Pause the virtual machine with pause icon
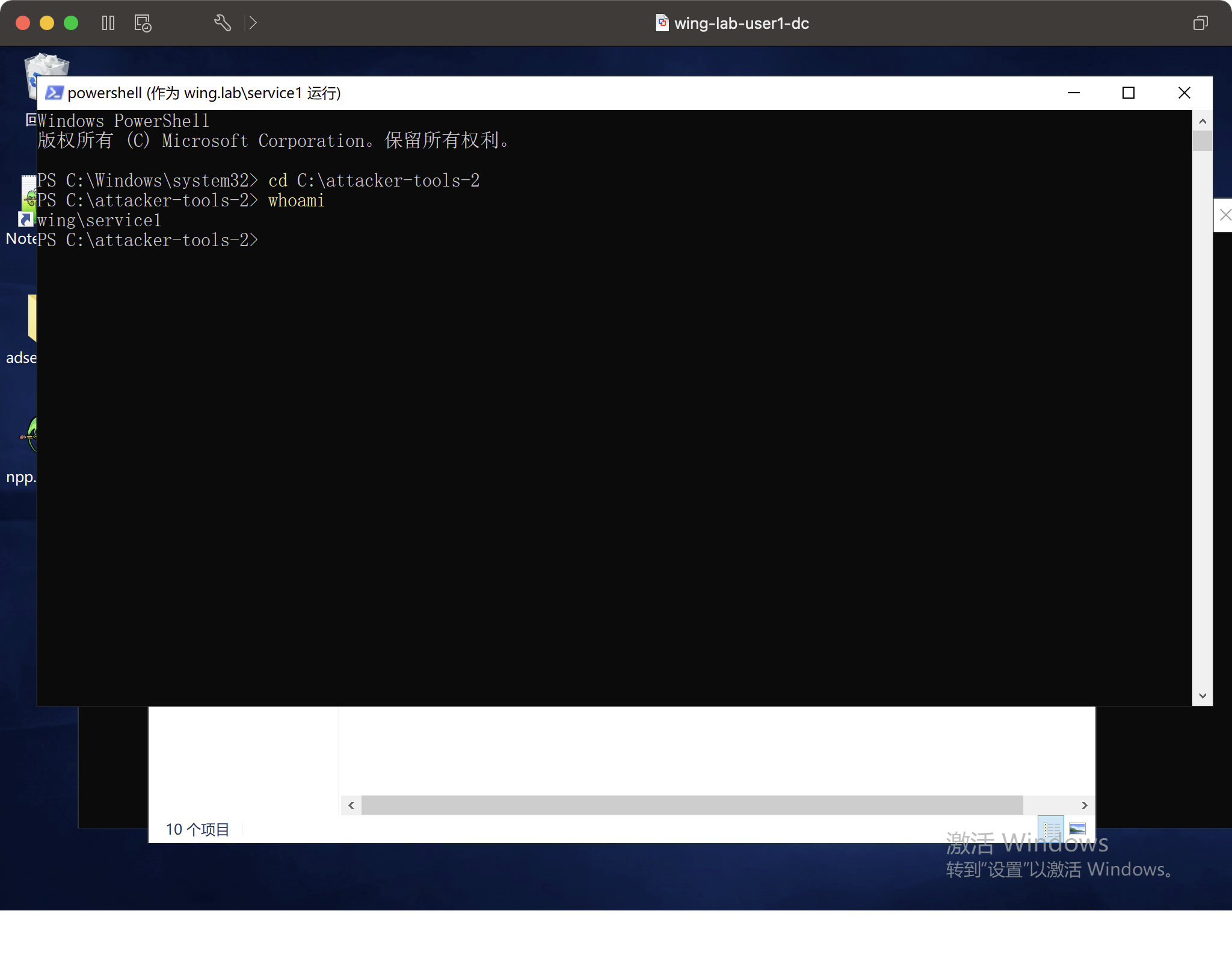Image resolution: width=1232 pixels, height=970 pixels. pyautogui.click(x=108, y=23)
